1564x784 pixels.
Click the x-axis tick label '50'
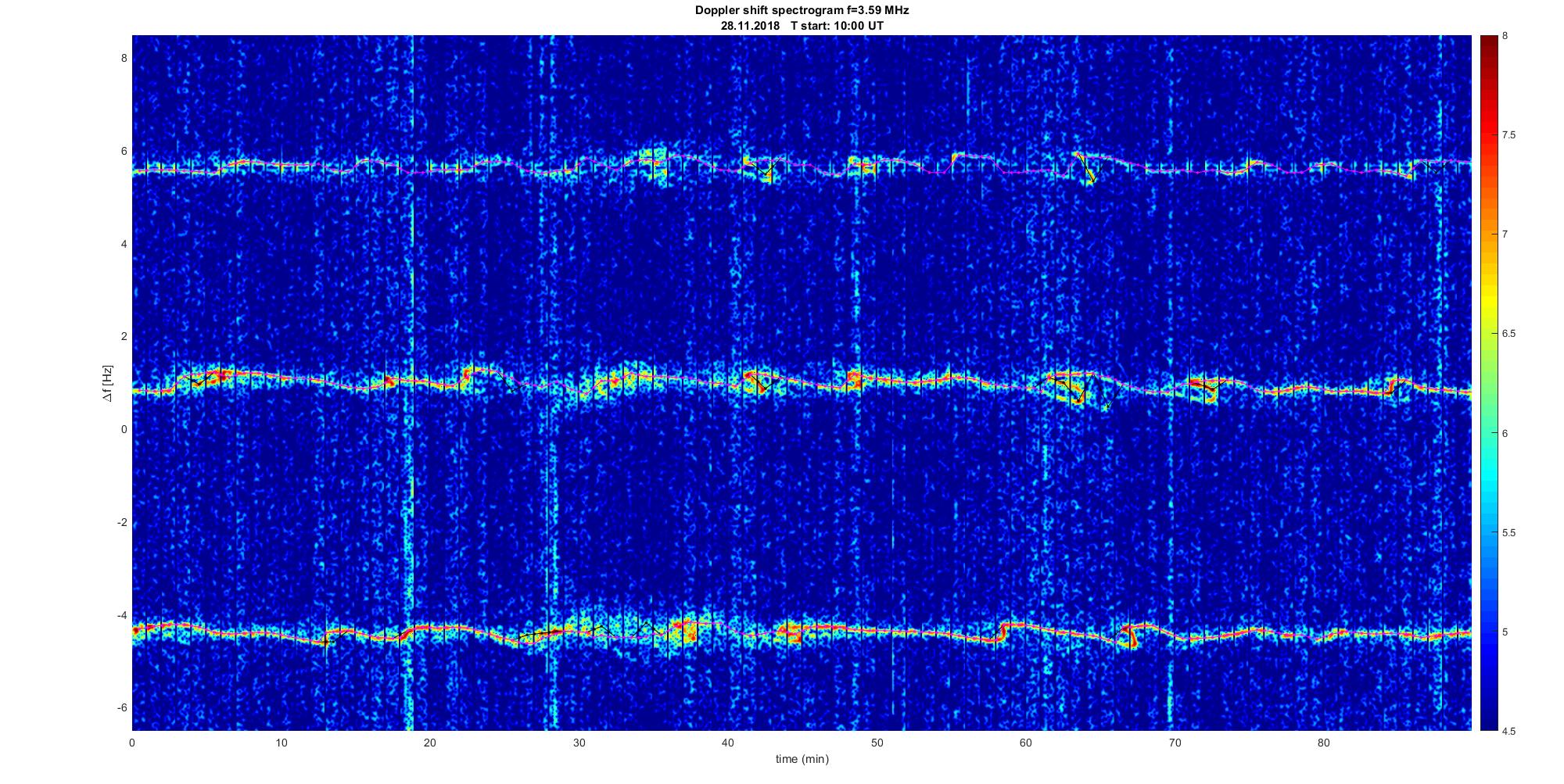pos(877,743)
